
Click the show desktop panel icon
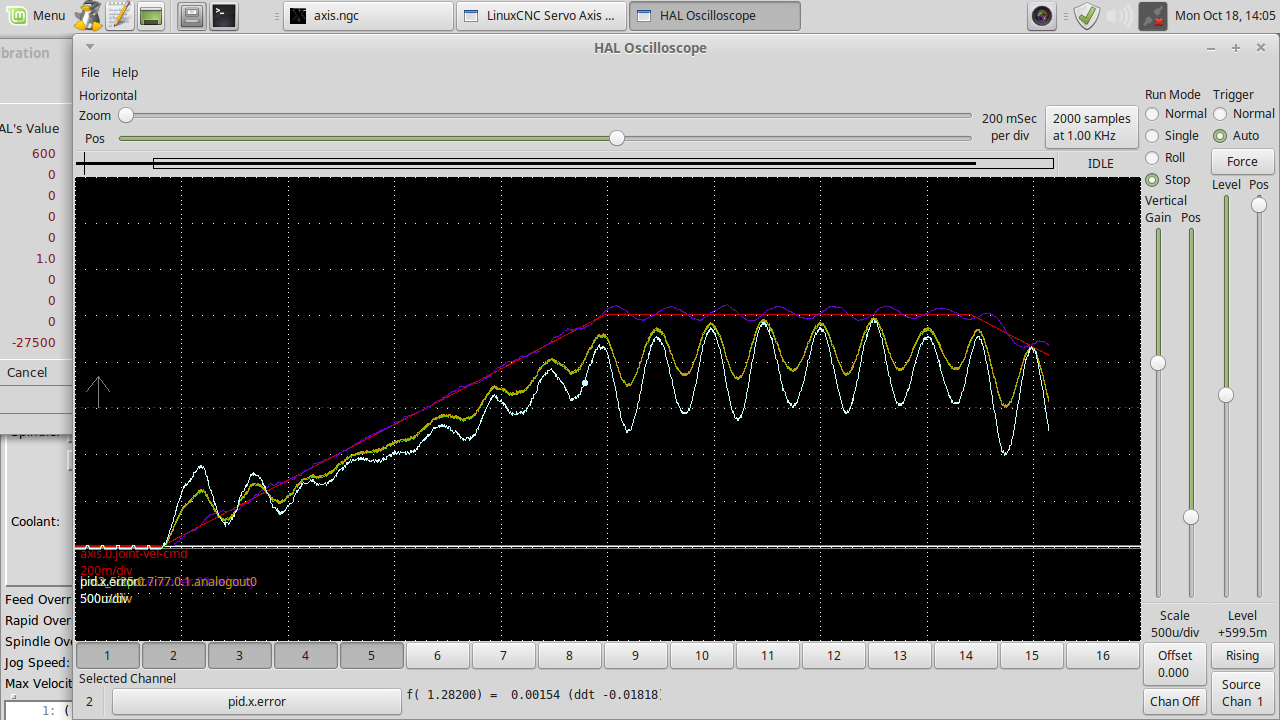pyautogui.click(x=151, y=15)
